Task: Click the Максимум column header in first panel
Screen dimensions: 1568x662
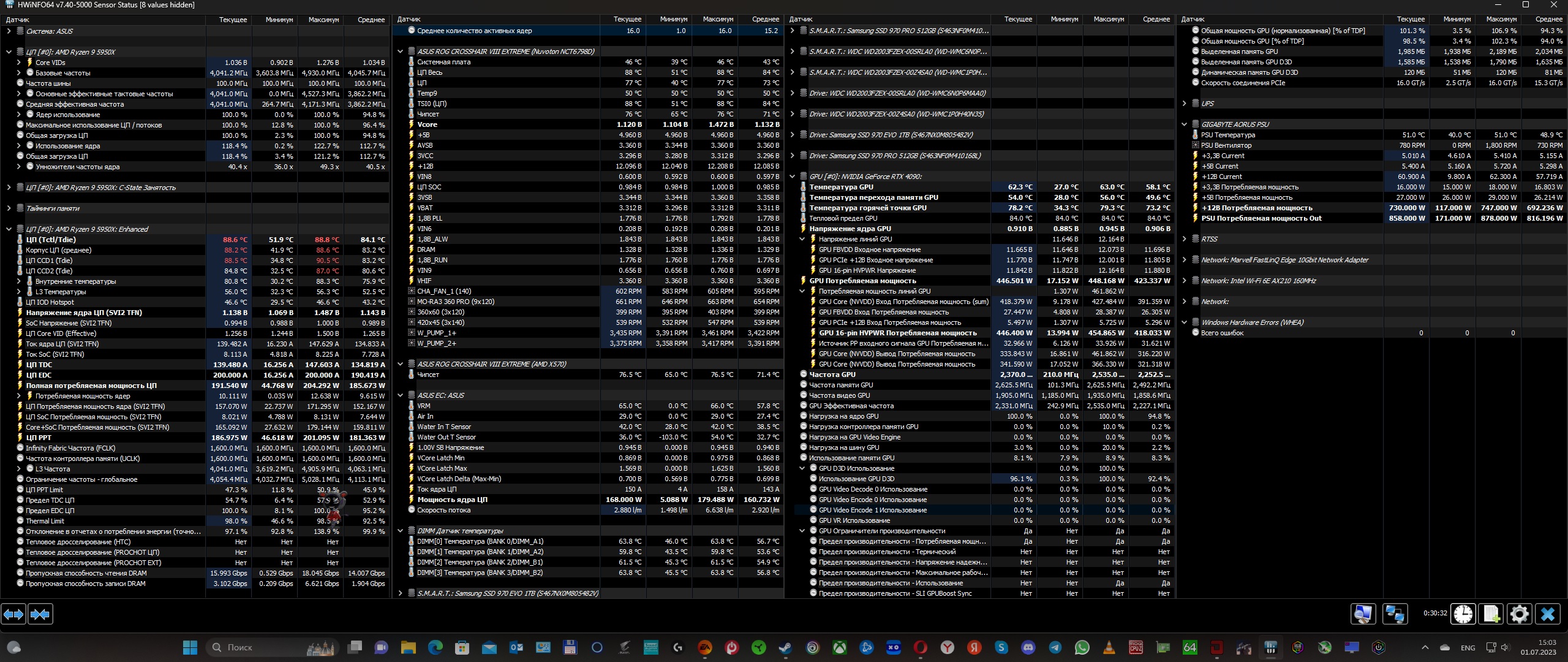Action: (323, 20)
